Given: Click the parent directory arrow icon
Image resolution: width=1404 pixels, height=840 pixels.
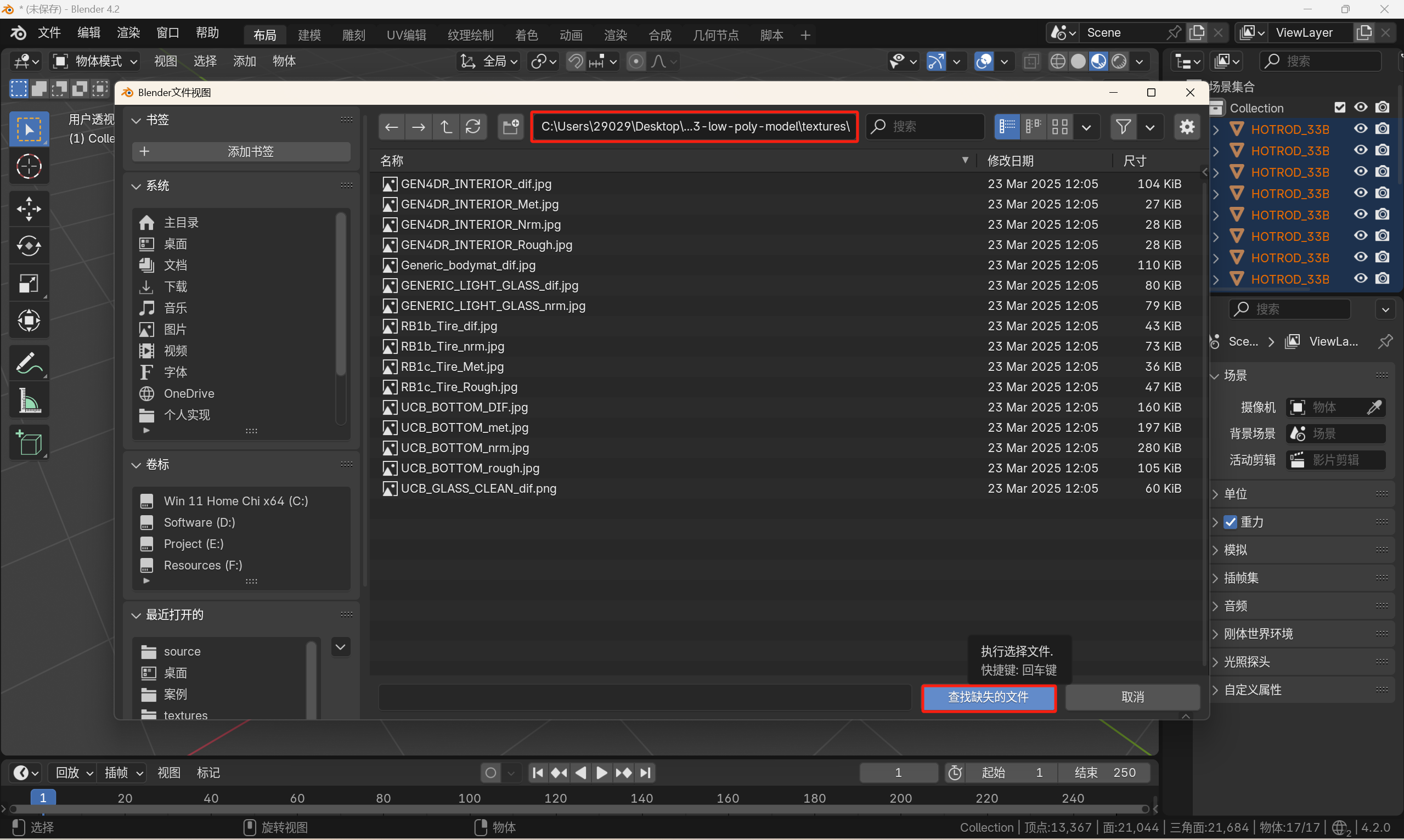Looking at the screenshot, I should click(x=446, y=126).
